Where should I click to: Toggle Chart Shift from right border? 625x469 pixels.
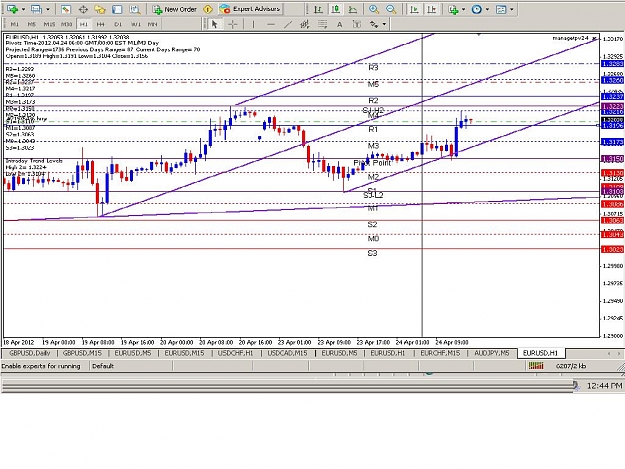432,9
